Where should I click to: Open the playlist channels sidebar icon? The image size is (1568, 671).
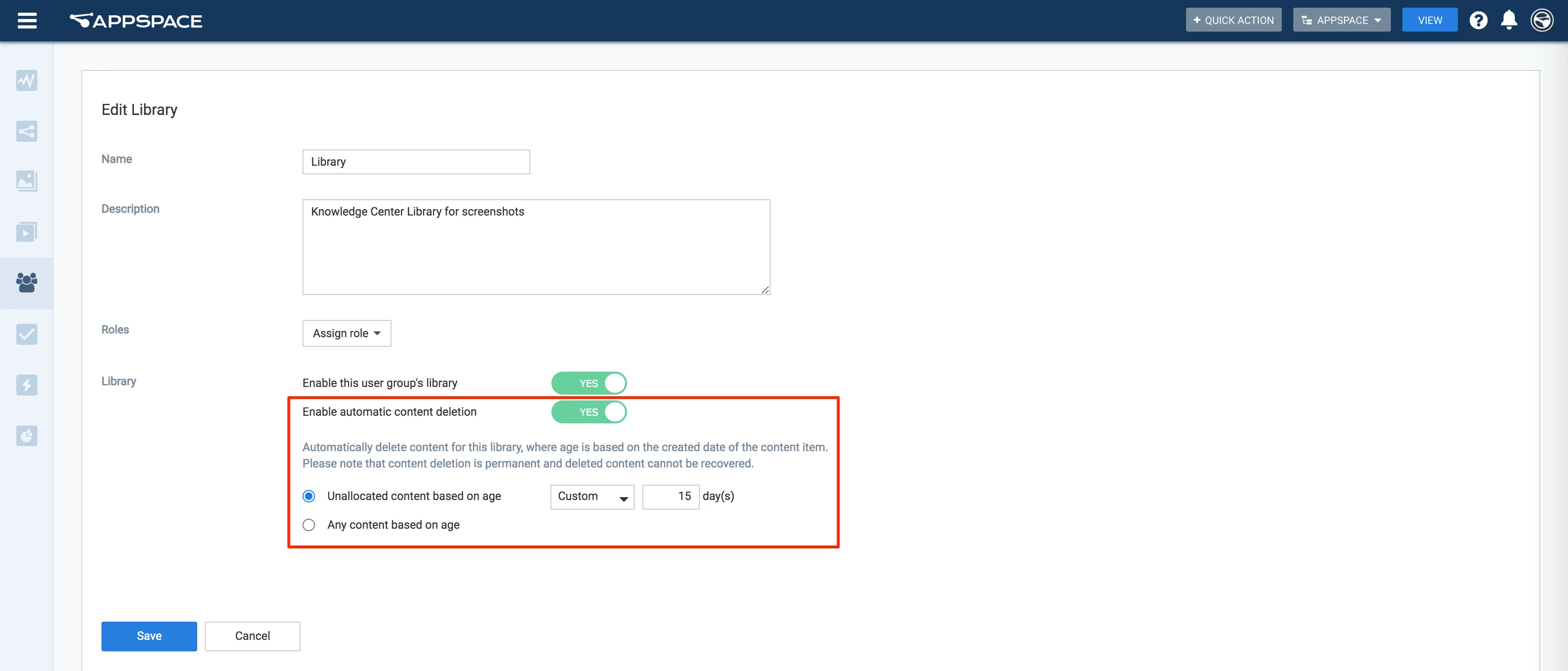click(x=27, y=232)
